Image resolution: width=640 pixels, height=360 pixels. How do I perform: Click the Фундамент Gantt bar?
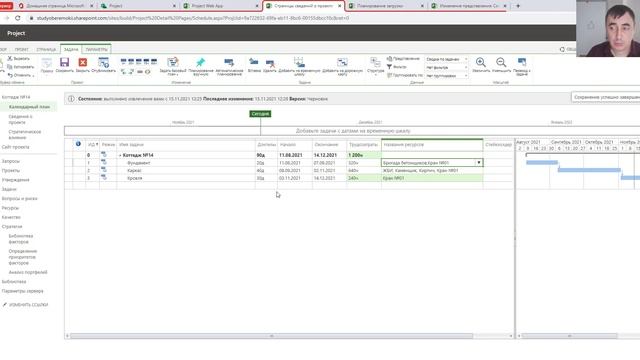(542, 162)
